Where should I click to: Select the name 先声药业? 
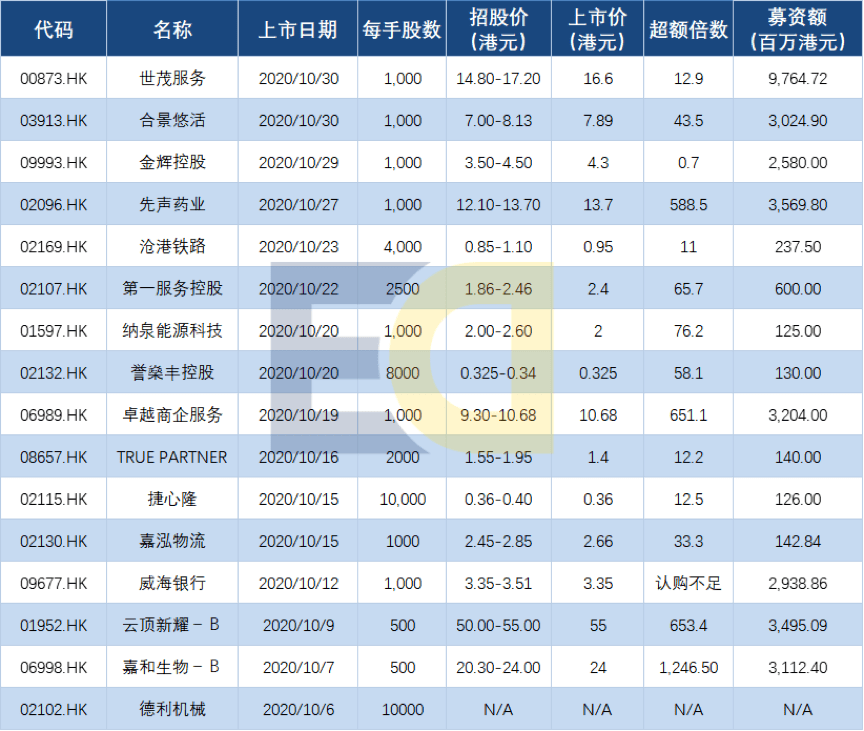(172, 205)
